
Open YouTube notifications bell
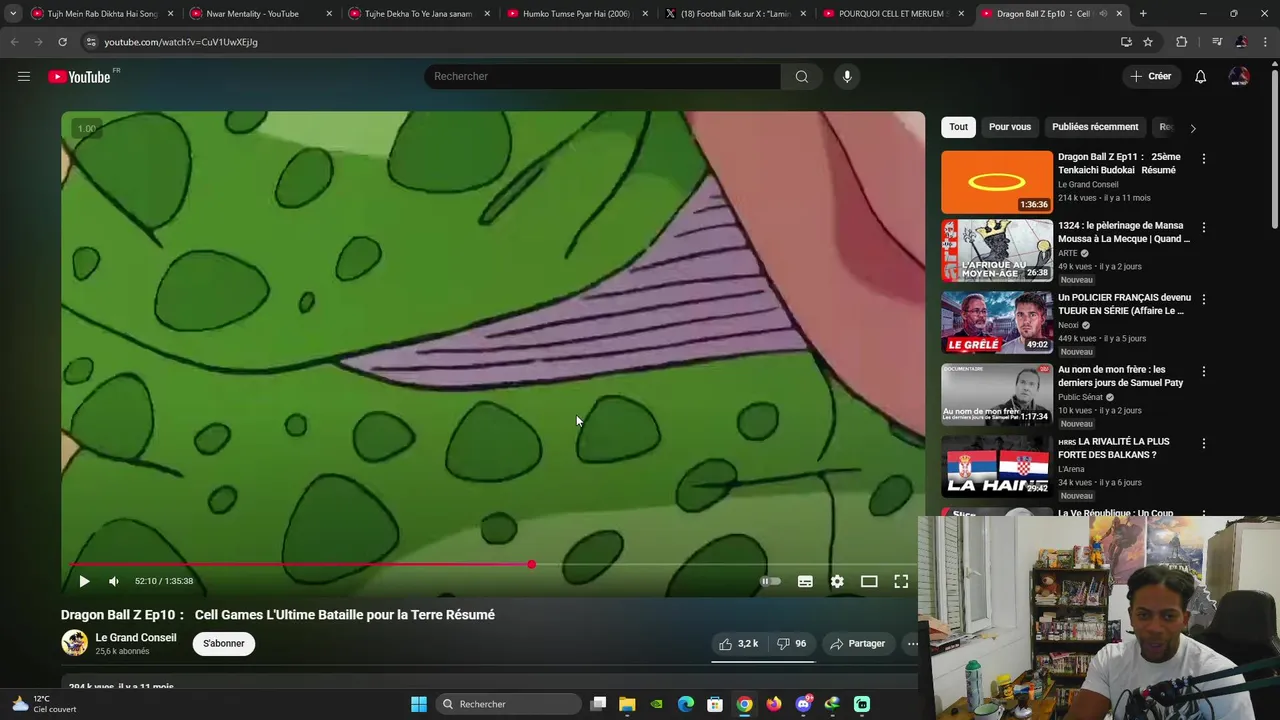click(1200, 76)
